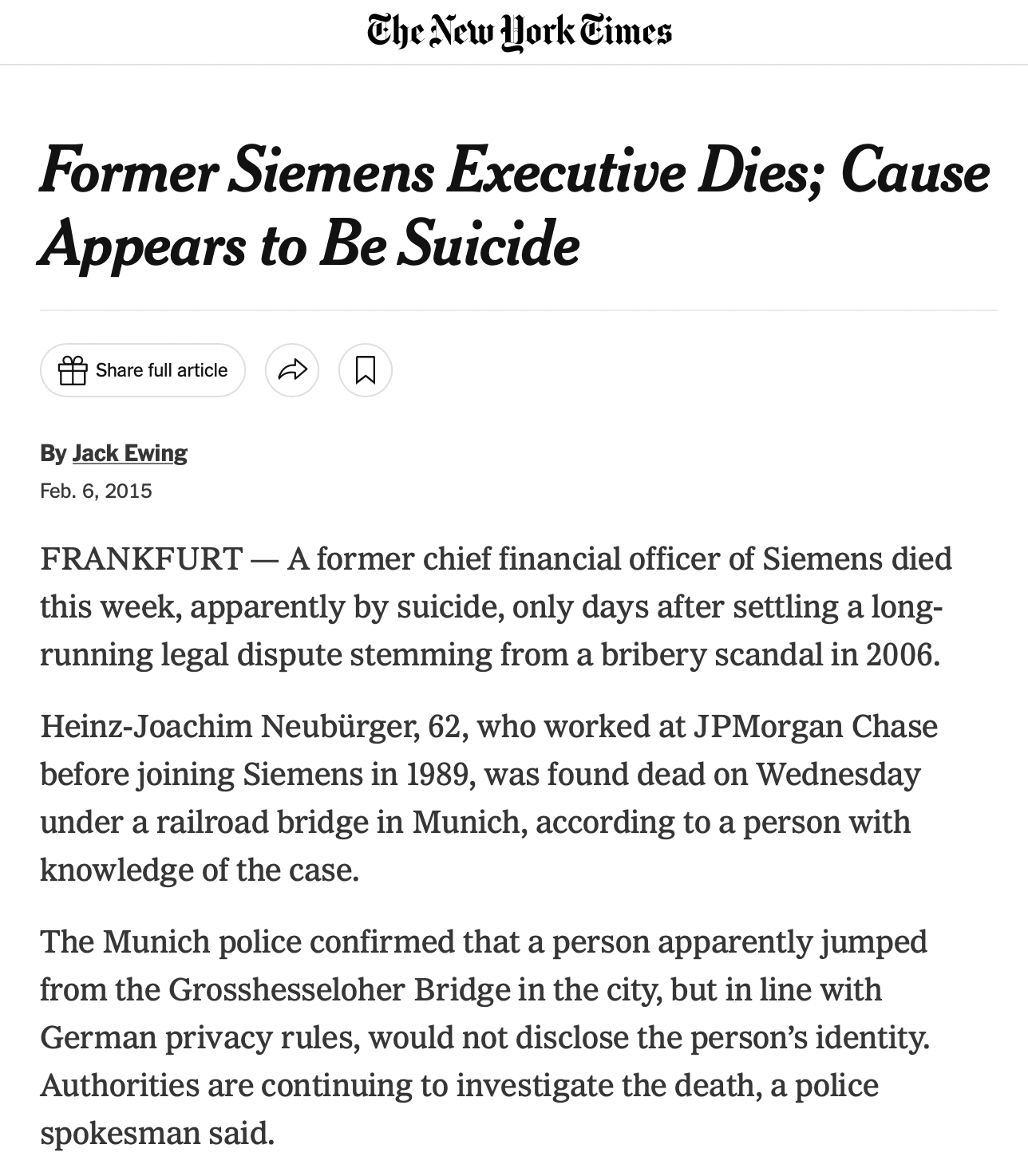Click "knowledge of the case." text
Screen dimensions: 1028x1176
pos(200,870)
